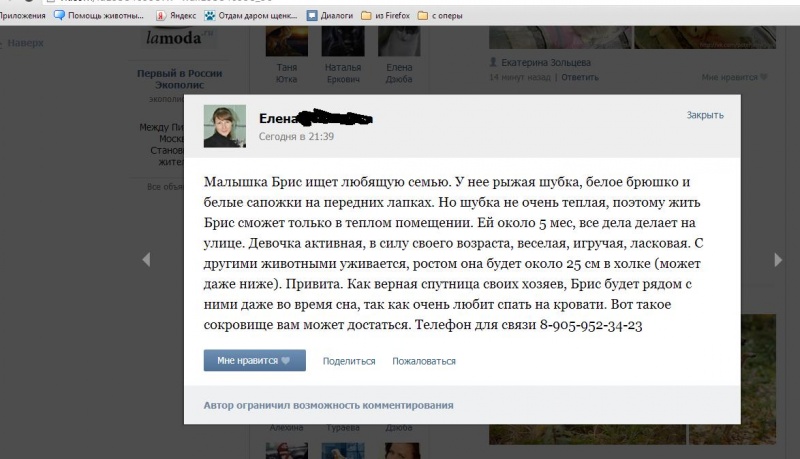Go to next post with right arrow
The height and width of the screenshot is (459, 800).
click(x=778, y=260)
